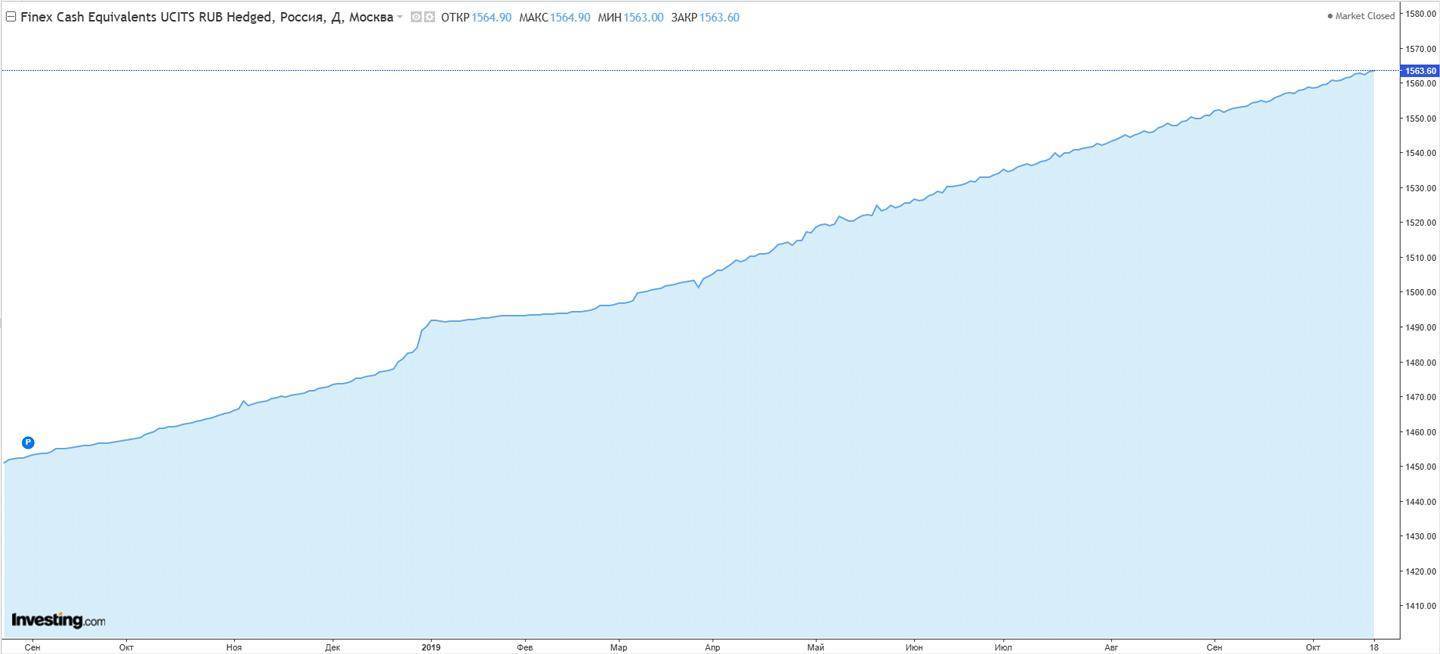This screenshot has height=654, width=1440.
Task: Click the 1580.00 tick on the price axis
Action: (x=1420, y=14)
